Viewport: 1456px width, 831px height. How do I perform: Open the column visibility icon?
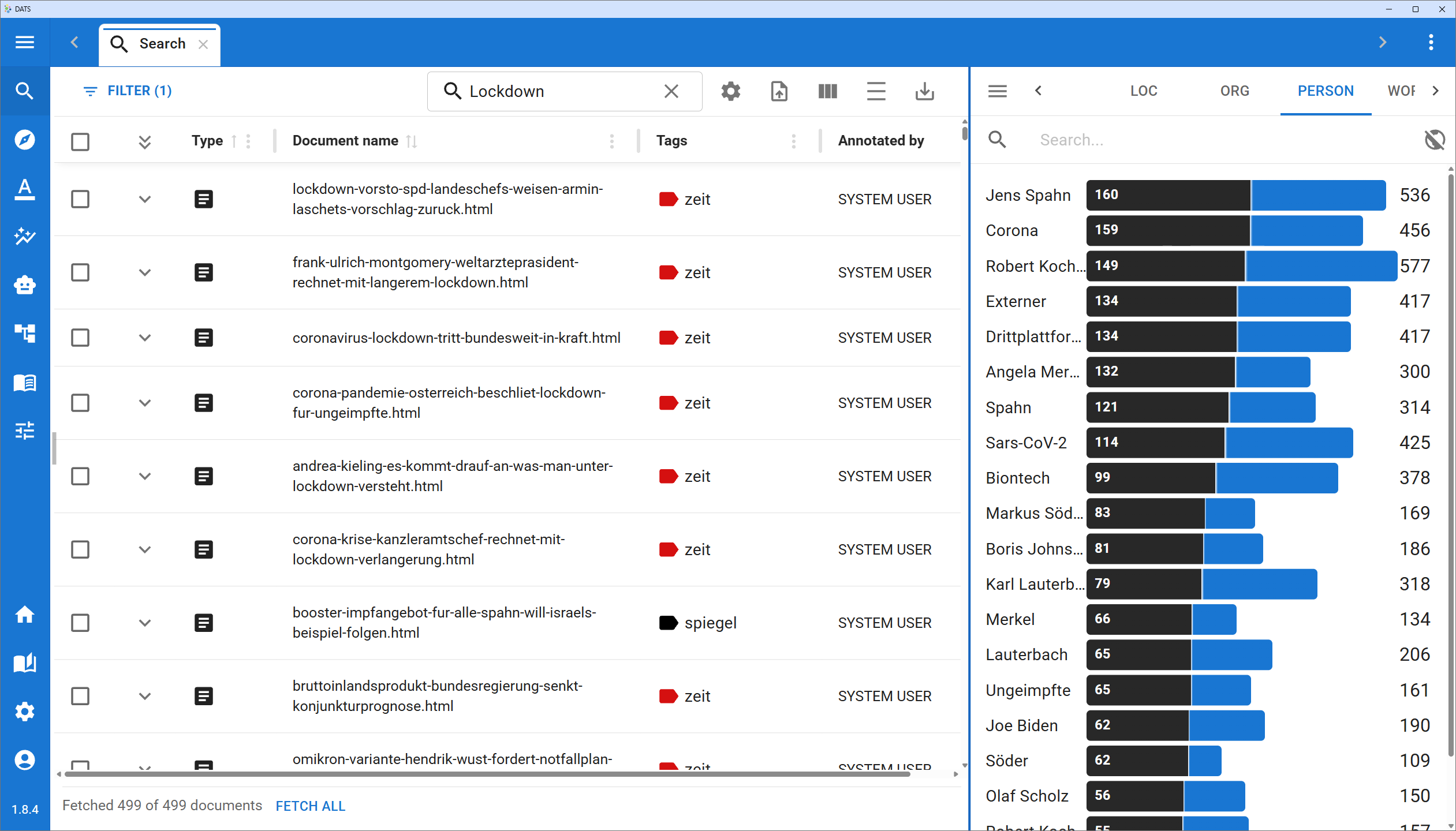pyautogui.click(x=828, y=91)
